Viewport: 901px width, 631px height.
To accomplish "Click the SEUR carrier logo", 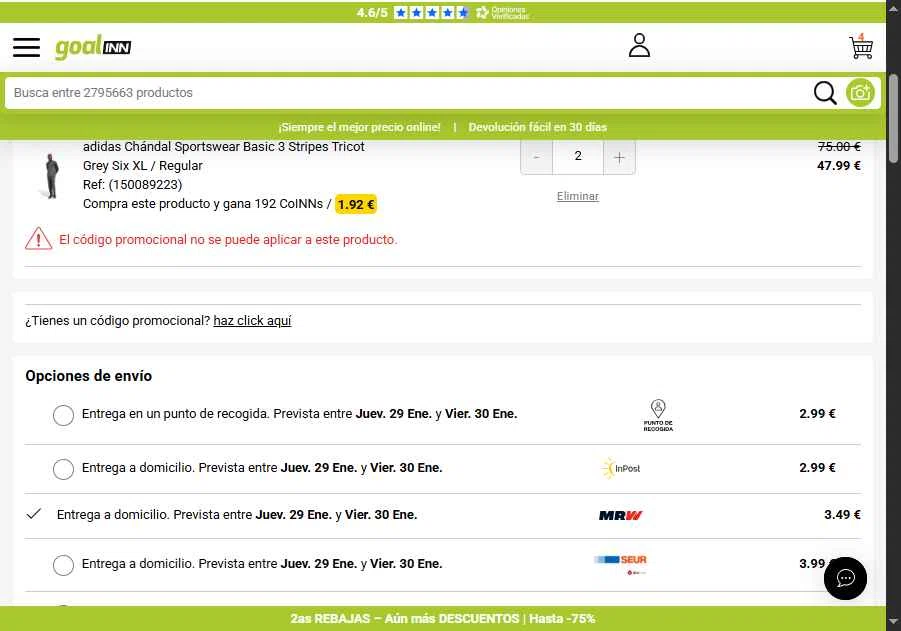I will pos(621,563).
